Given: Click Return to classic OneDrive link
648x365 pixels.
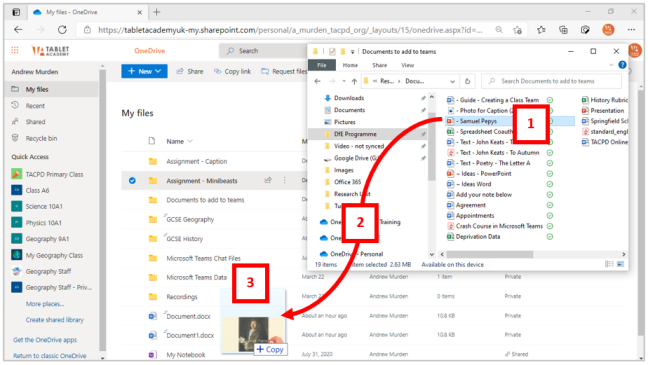Looking at the screenshot, I should (50, 355).
